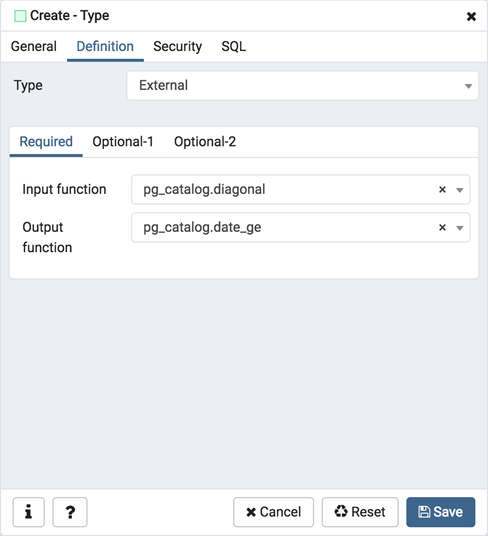The height and width of the screenshot is (536, 488).
Task: Open the Type dropdown showing External
Action: [302, 85]
